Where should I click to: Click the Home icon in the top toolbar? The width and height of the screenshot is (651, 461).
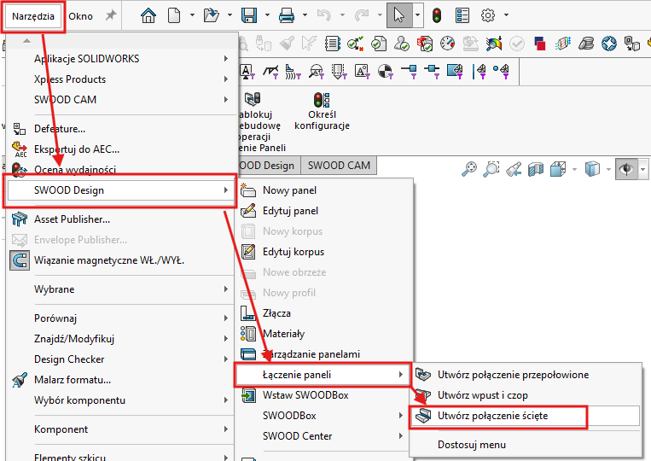coord(148,16)
